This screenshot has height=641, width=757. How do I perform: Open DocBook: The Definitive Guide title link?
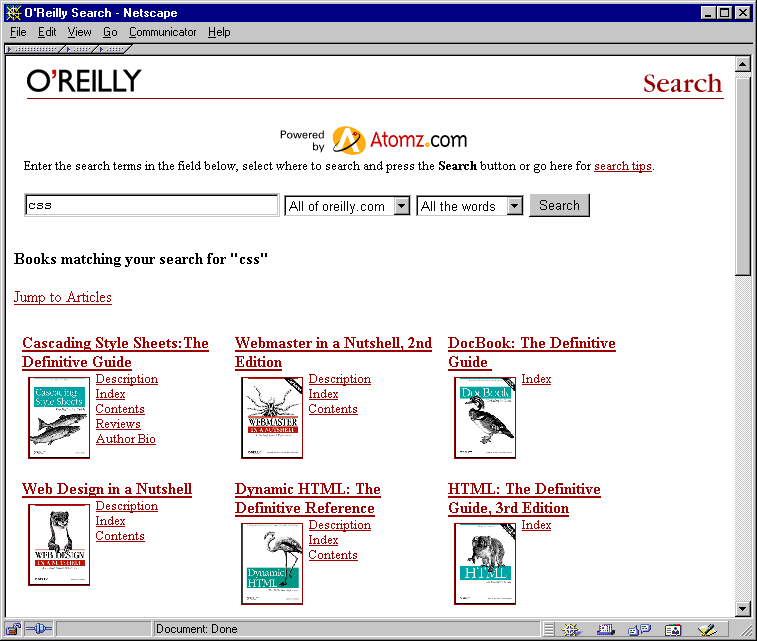532,352
